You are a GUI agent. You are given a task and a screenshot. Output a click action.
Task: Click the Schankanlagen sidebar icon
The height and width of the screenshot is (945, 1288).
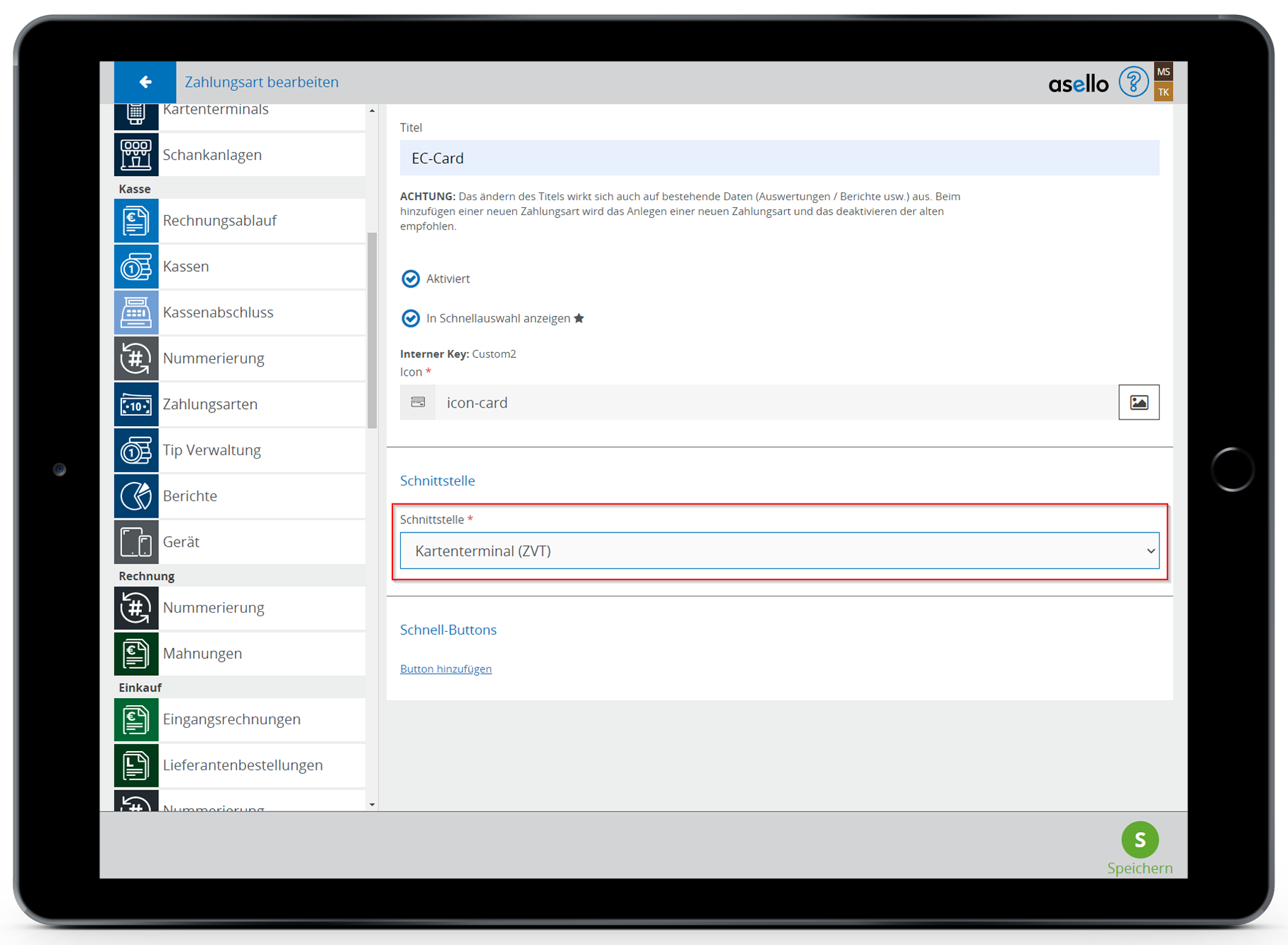[x=136, y=155]
